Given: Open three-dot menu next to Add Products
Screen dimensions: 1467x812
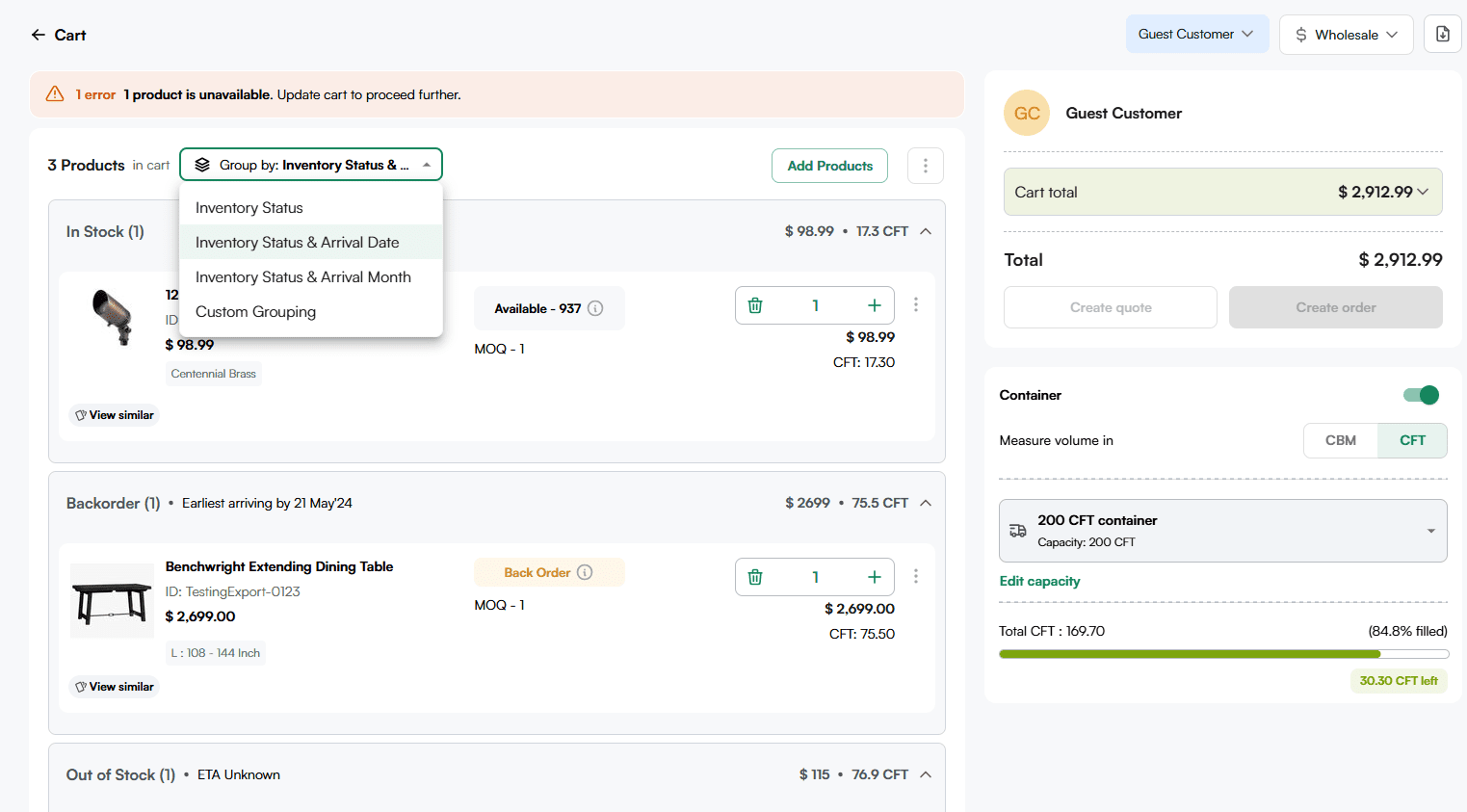Looking at the screenshot, I should [x=925, y=166].
